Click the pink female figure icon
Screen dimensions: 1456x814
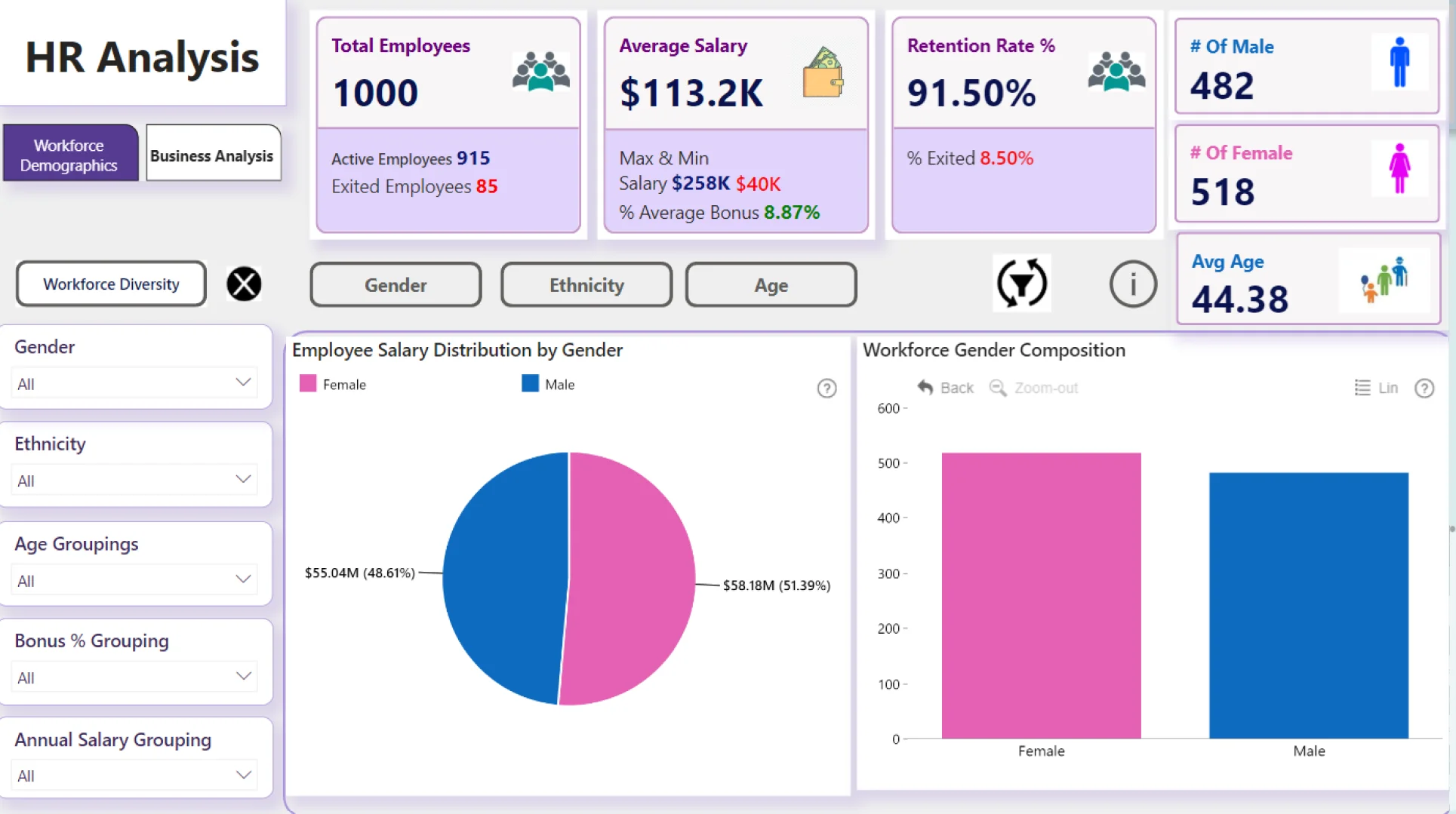tap(1399, 168)
